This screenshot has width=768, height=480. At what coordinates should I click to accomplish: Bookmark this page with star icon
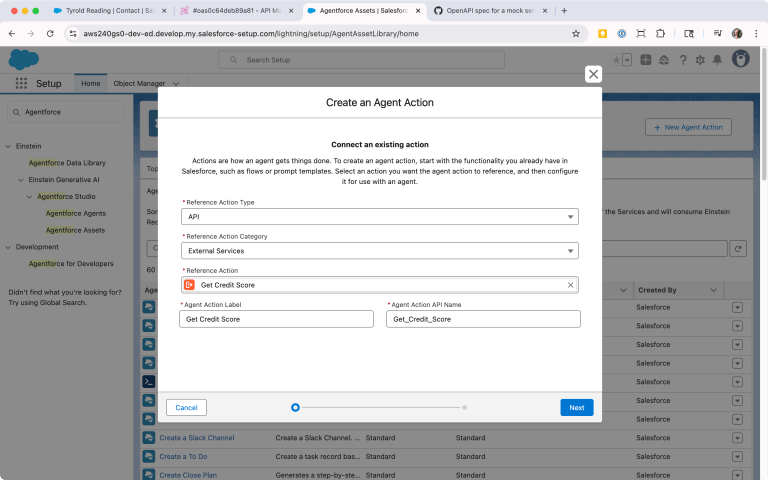tap(576, 34)
